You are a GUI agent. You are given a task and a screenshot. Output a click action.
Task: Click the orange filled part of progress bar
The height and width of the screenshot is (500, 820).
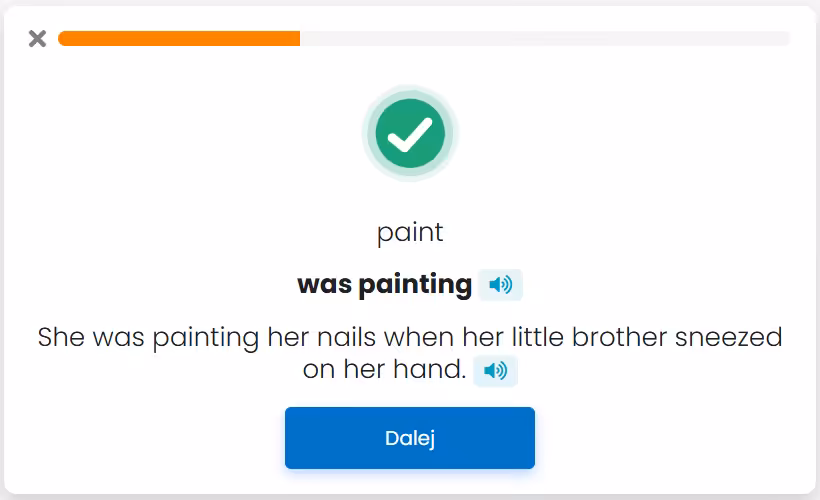pos(180,39)
